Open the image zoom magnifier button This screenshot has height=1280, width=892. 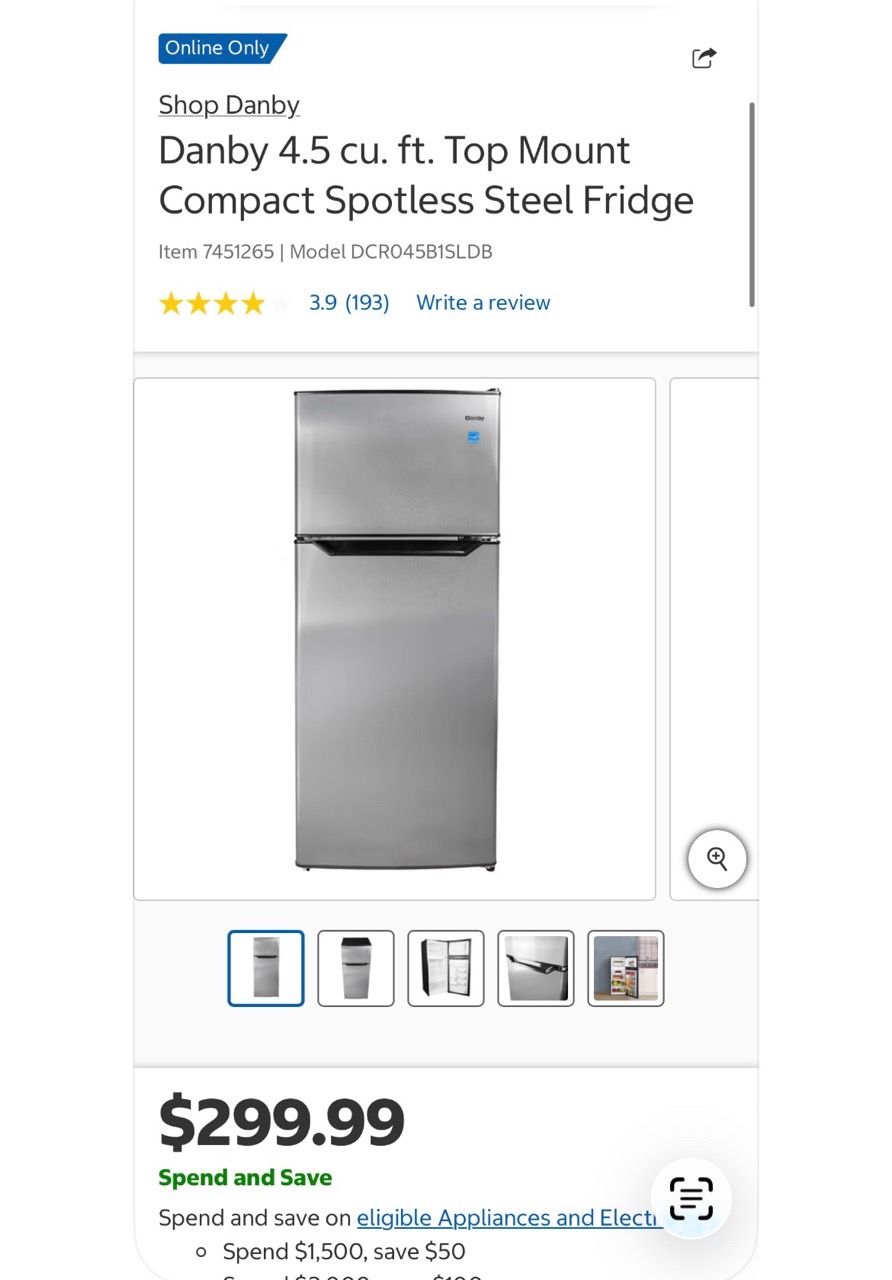(x=717, y=859)
